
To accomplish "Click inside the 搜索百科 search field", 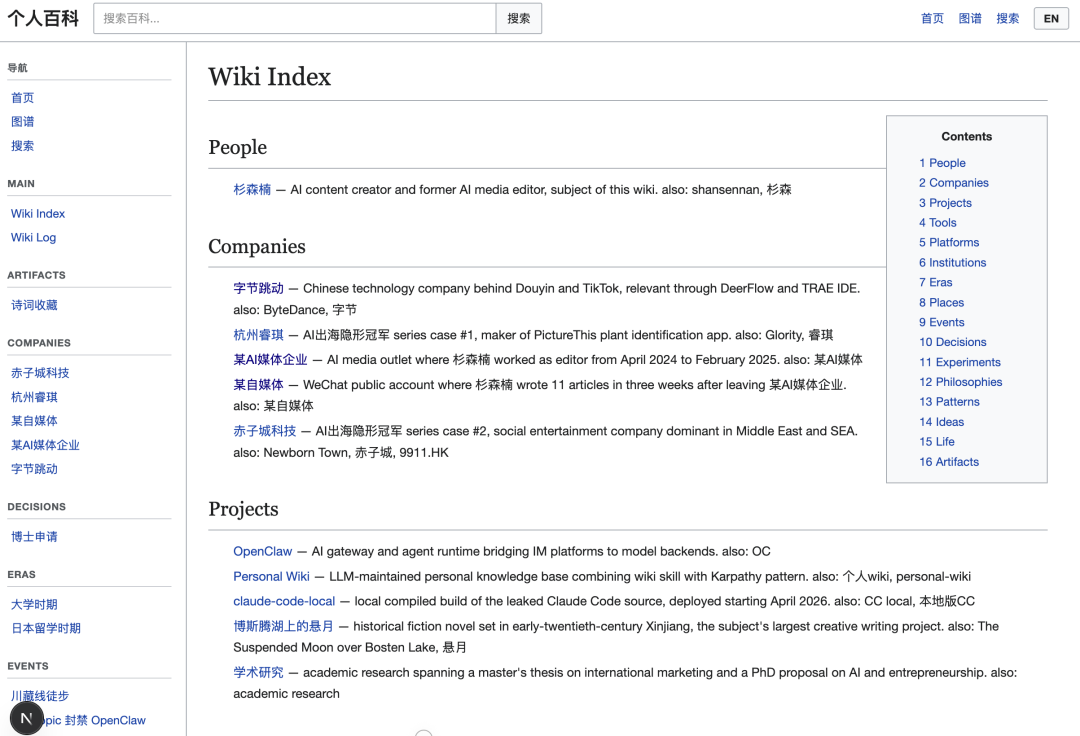I will 290,18.
